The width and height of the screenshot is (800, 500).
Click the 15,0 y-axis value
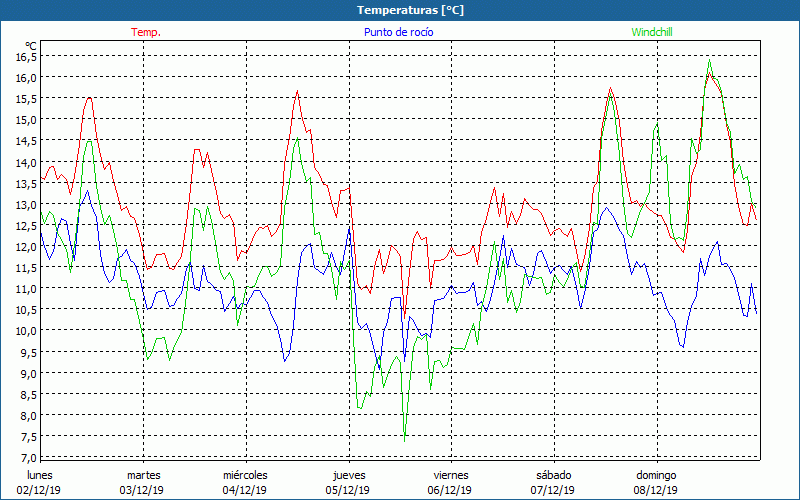point(27,119)
